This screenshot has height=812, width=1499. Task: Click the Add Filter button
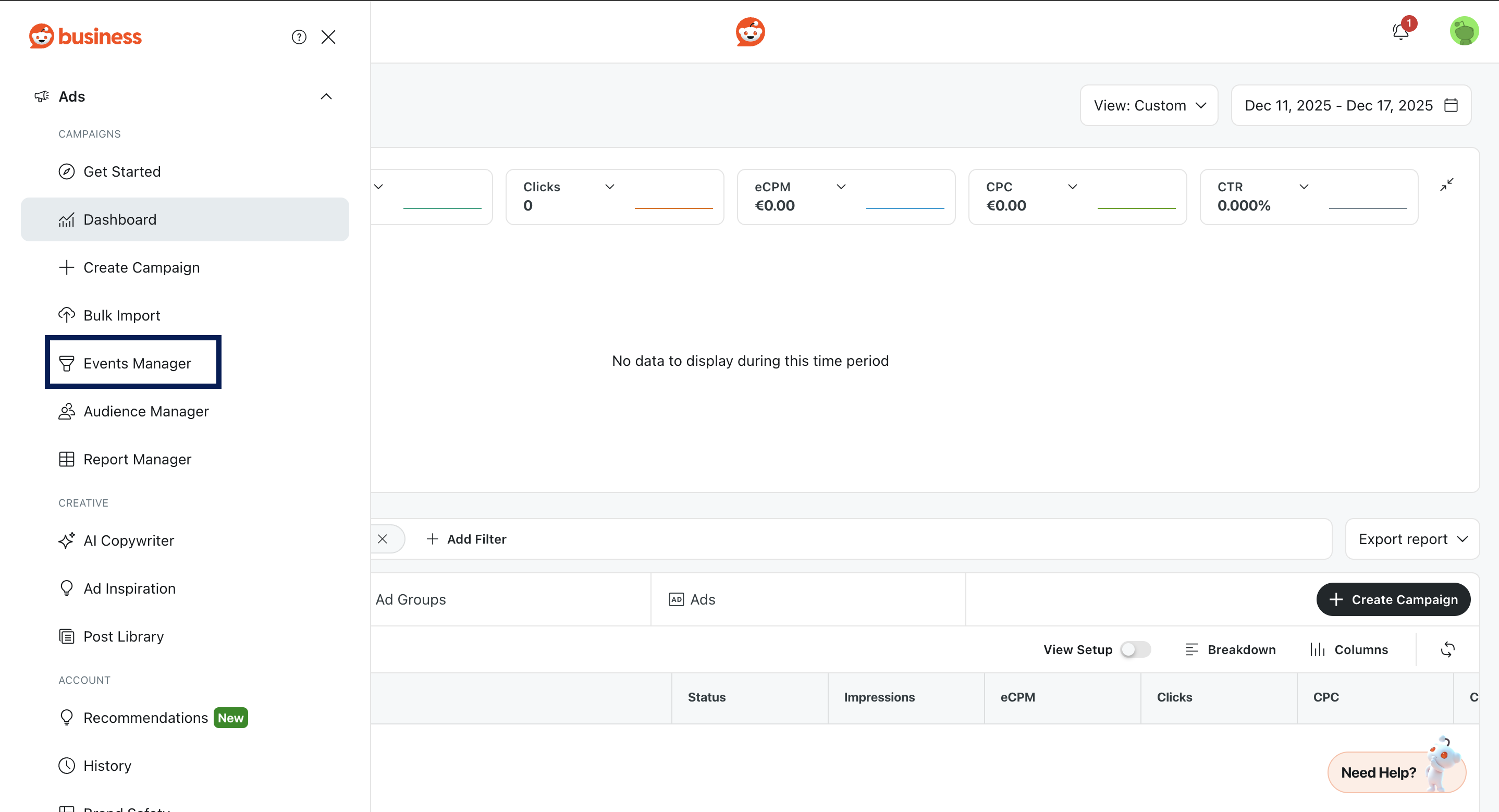click(466, 539)
